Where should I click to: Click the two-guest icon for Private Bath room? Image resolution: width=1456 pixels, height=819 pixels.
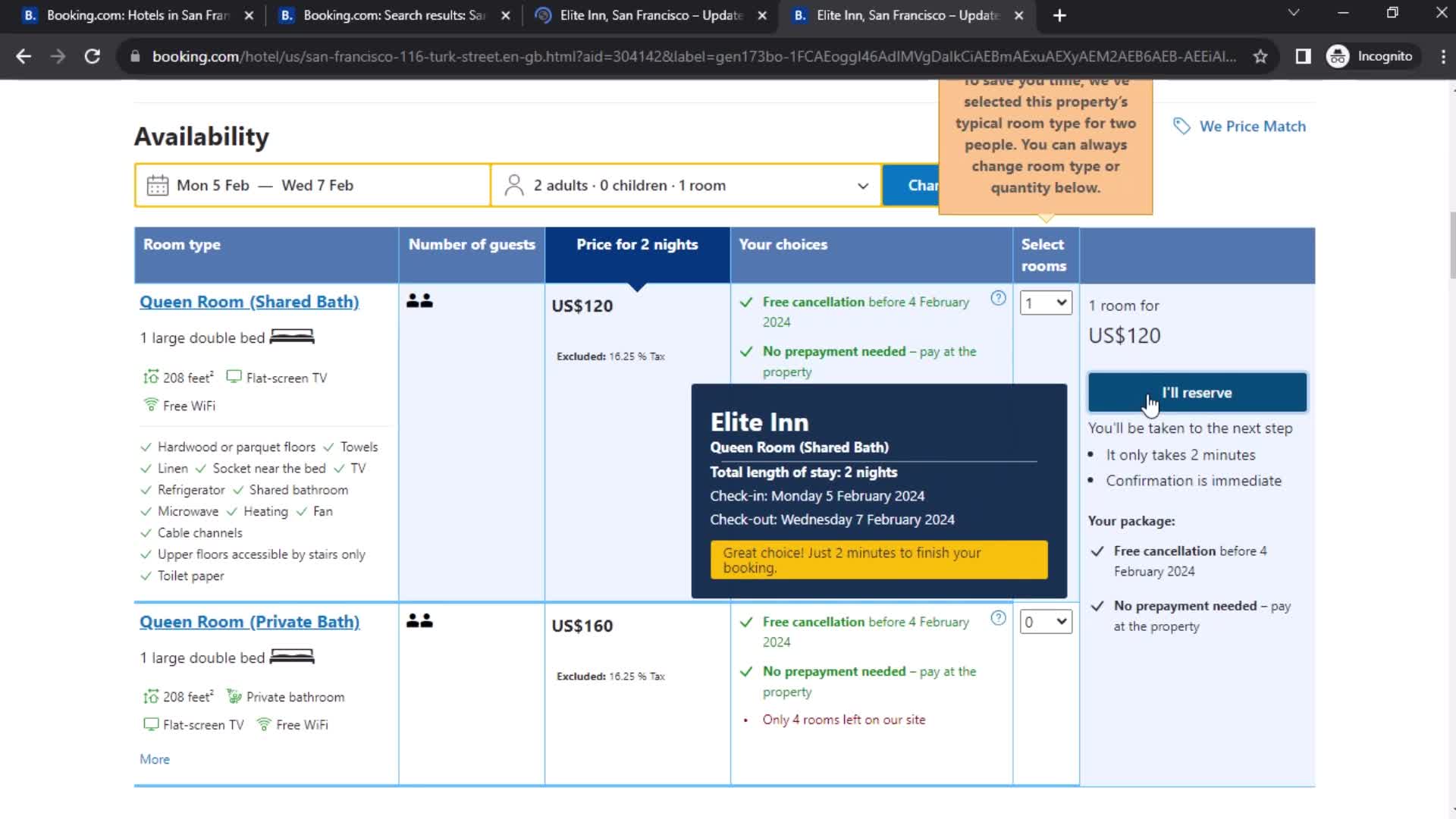click(x=419, y=621)
